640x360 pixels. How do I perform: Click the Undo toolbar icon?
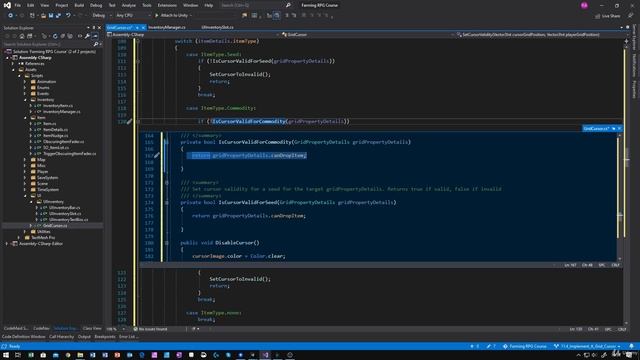coord(68,16)
